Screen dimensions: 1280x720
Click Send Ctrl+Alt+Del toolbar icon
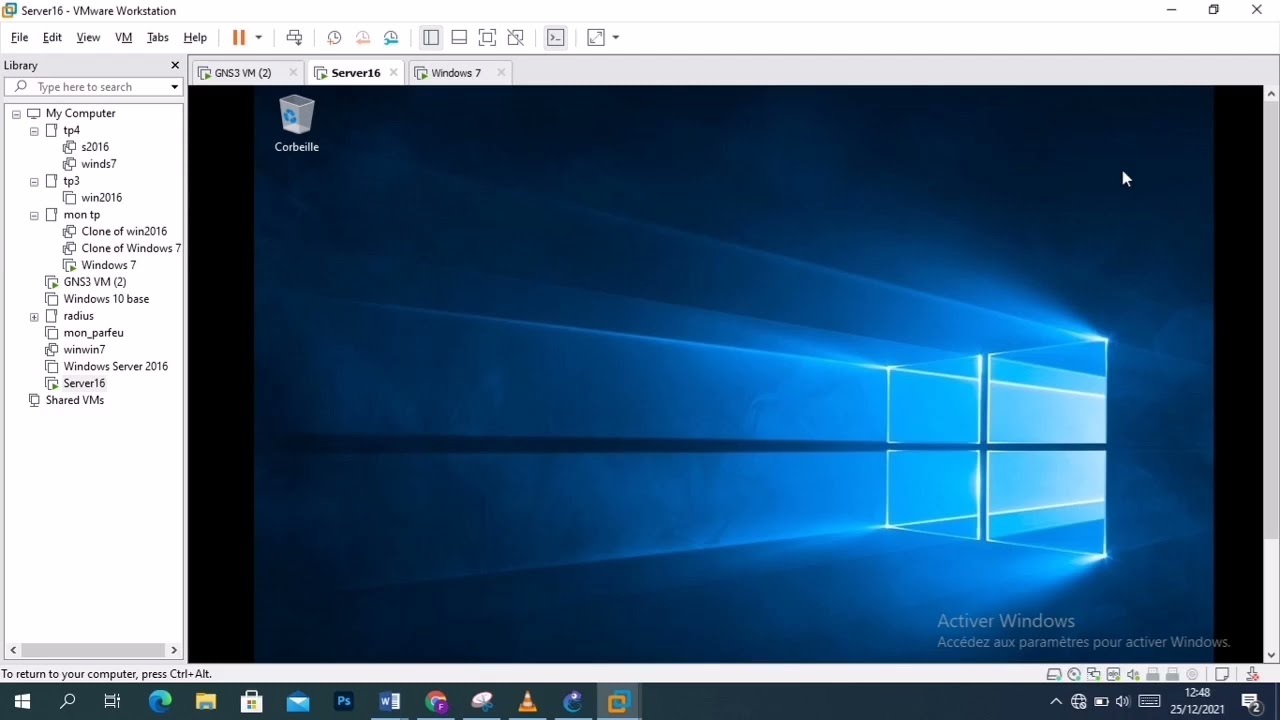click(294, 37)
